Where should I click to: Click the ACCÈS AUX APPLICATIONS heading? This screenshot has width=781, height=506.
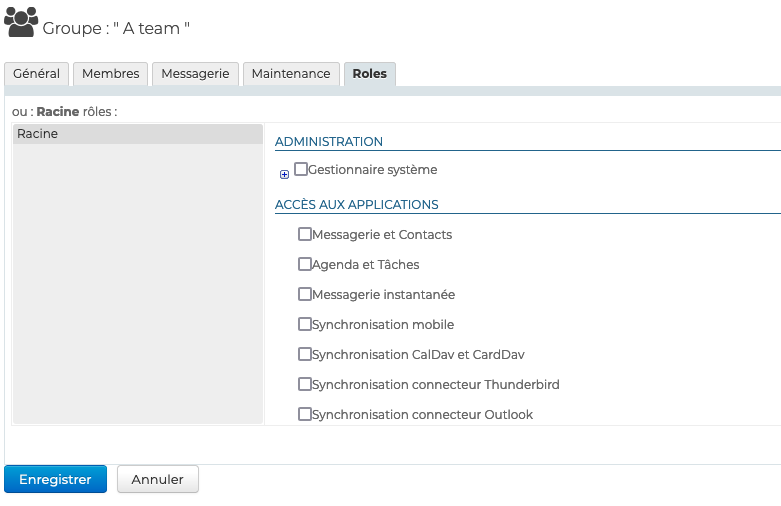[357, 205]
